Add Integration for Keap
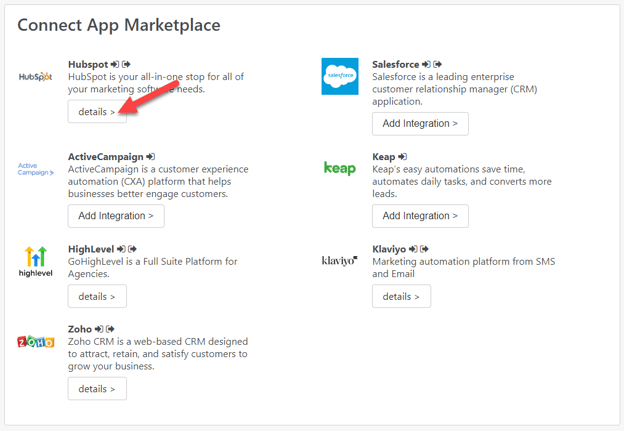Image resolution: width=624 pixels, height=431 pixels. [x=420, y=216]
